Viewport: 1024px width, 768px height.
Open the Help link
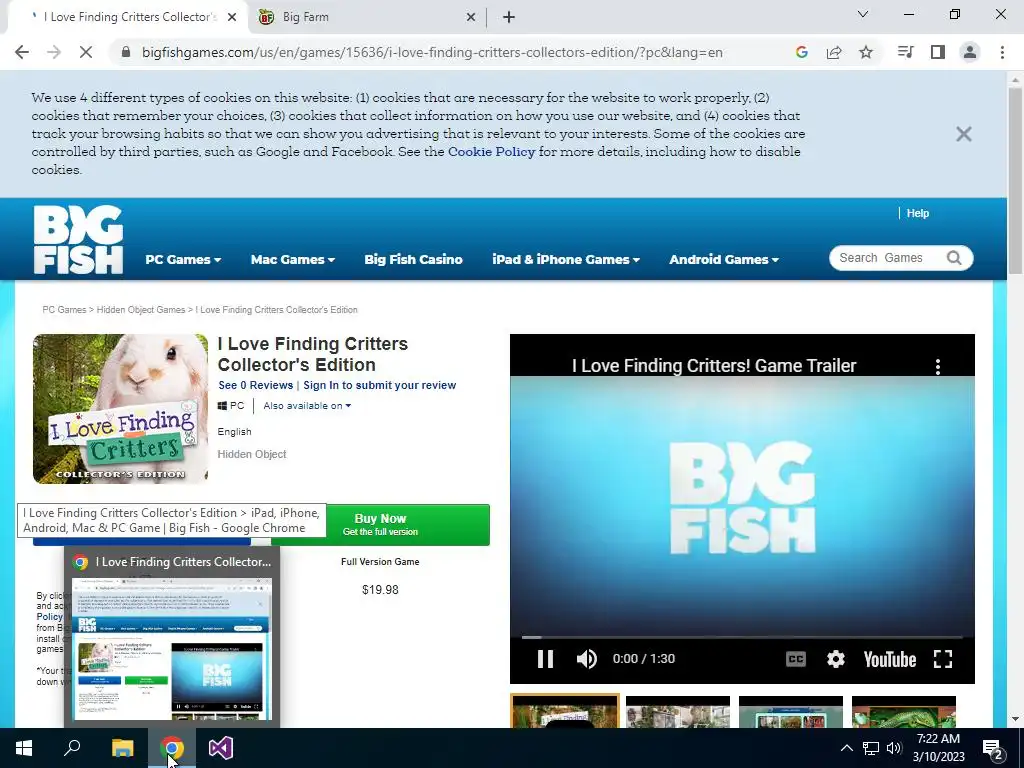point(918,214)
